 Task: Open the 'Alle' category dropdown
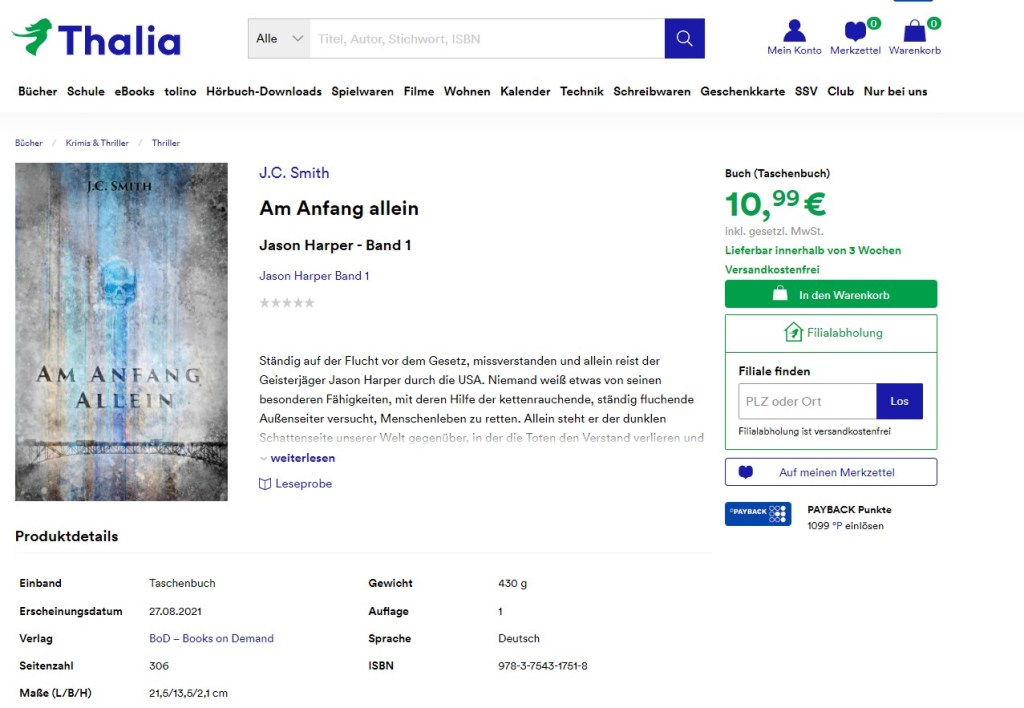tap(279, 38)
